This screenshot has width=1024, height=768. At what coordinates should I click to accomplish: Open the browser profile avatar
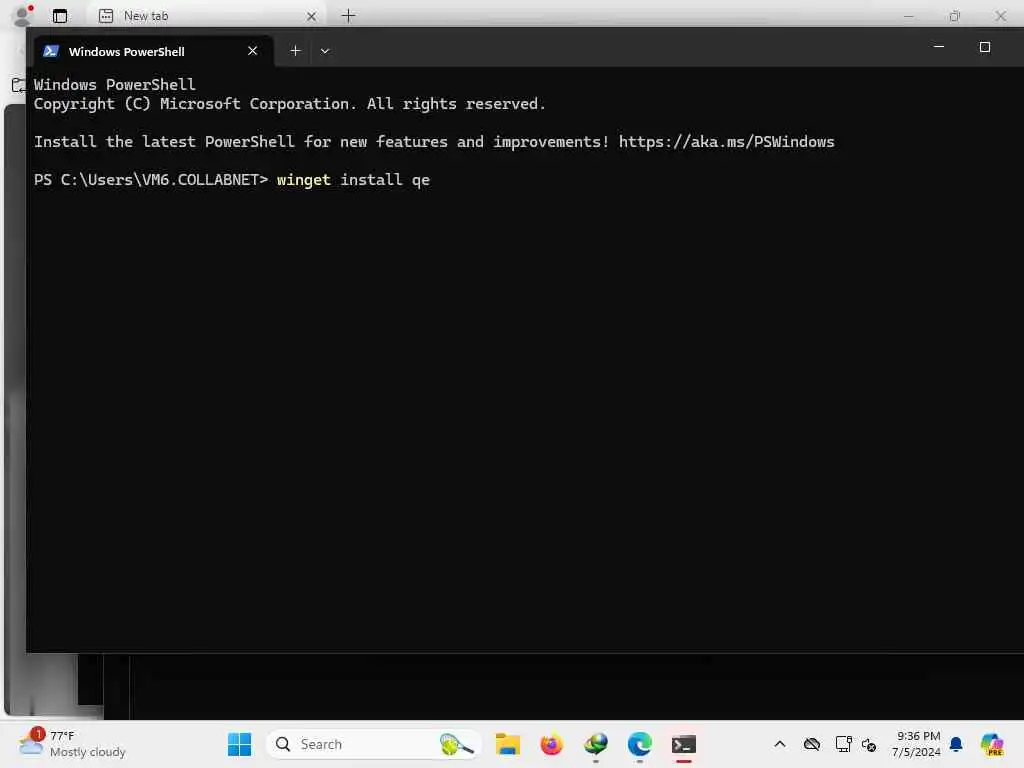[23, 15]
